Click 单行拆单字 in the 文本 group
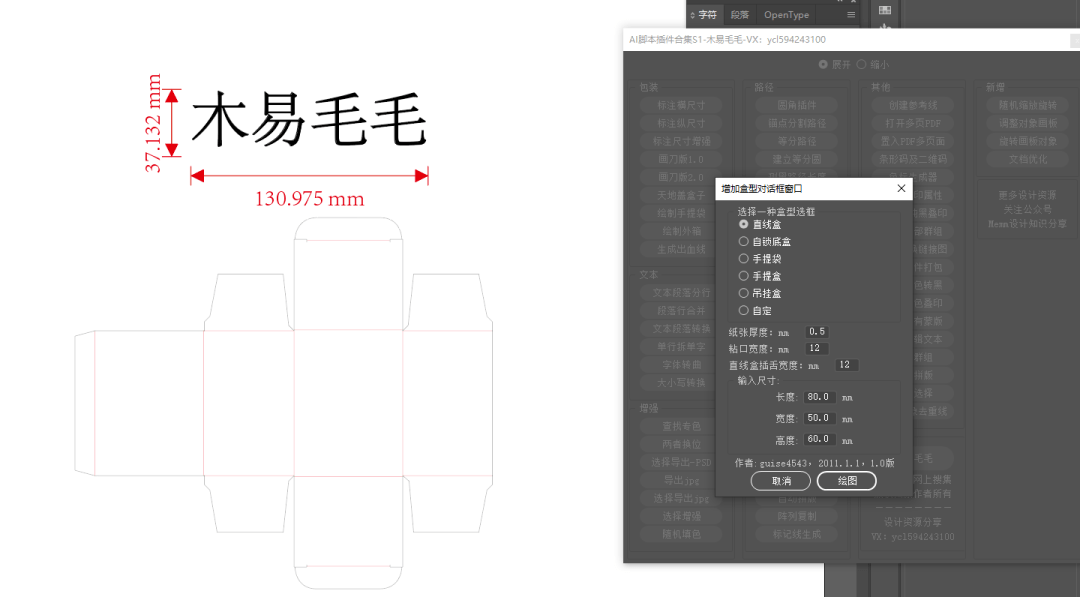This screenshot has height=597, width=1080. [681, 347]
